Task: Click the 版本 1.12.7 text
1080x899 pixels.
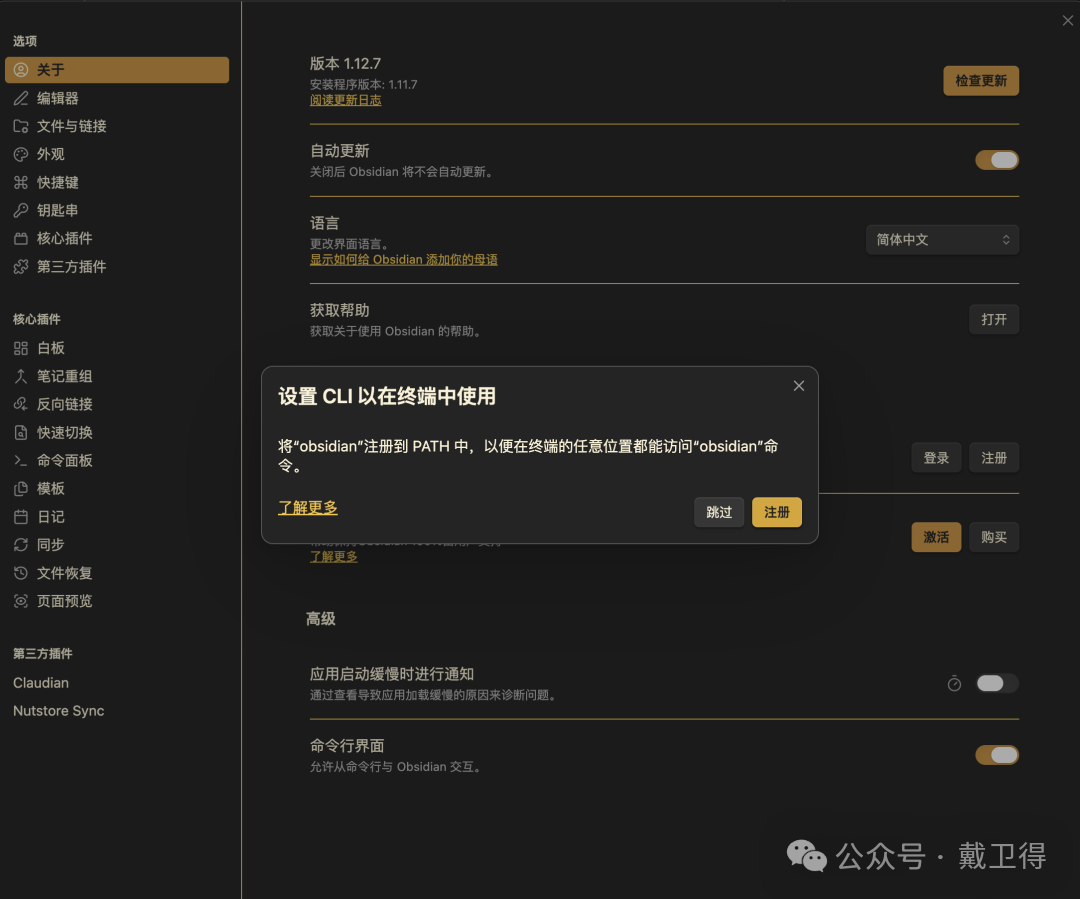Action: (x=345, y=63)
